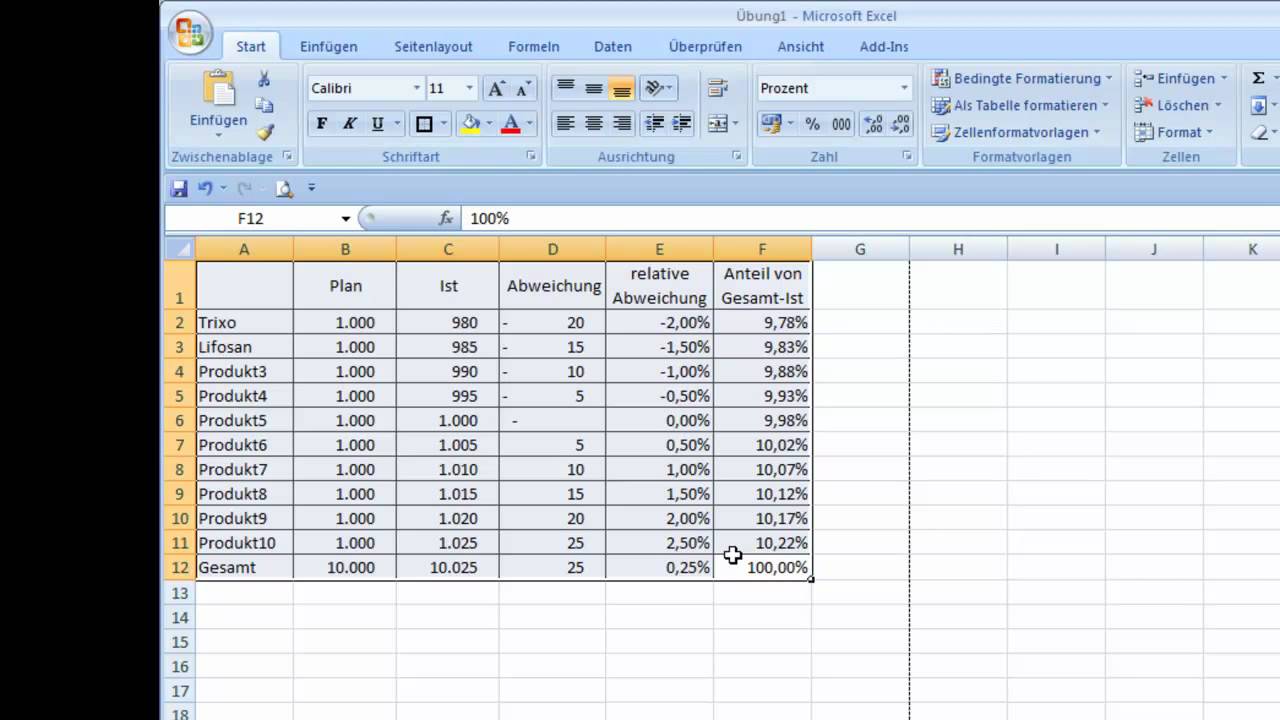The width and height of the screenshot is (1280, 720).
Task: Decrease indent icon
Action: 655,124
